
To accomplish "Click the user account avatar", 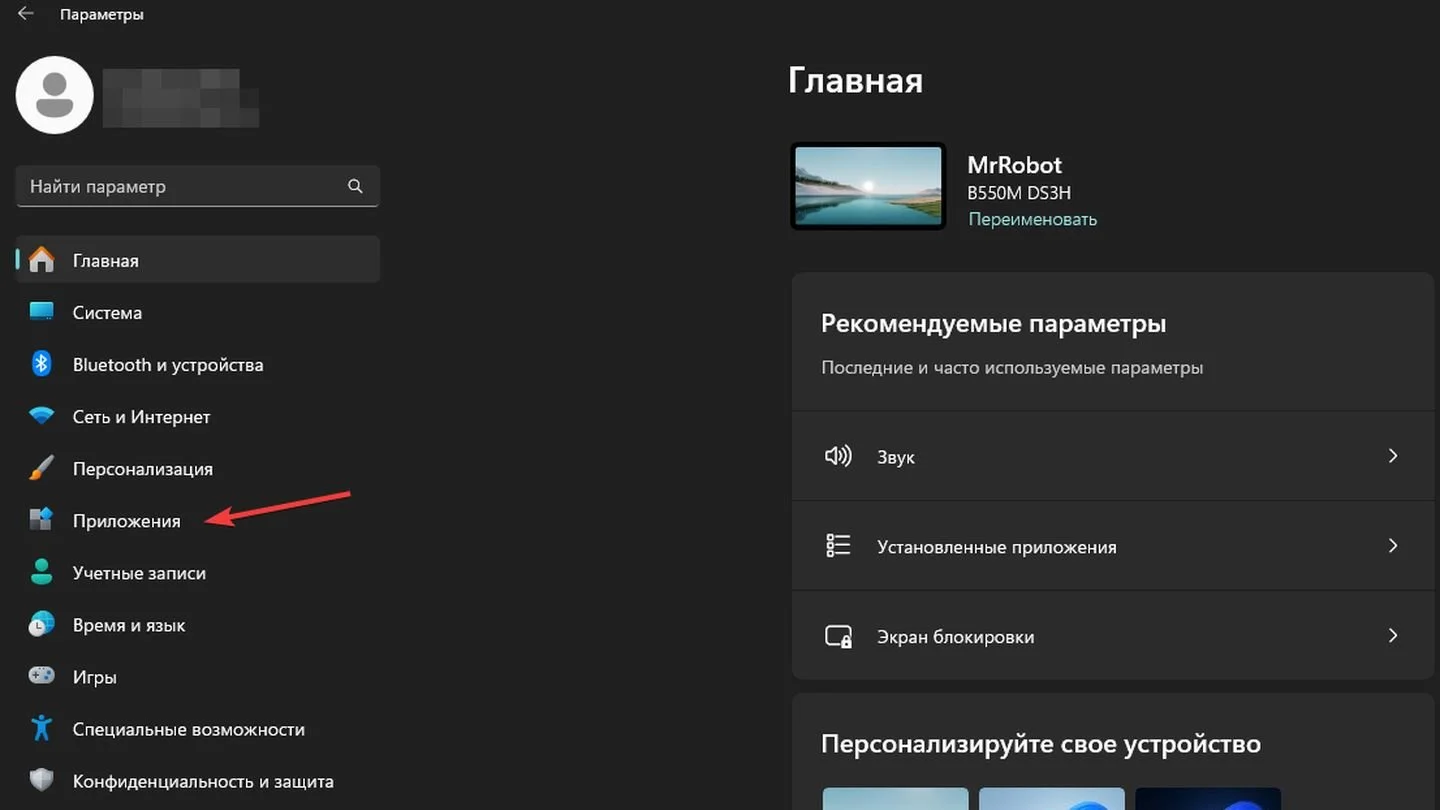I will click(x=55, y=95).
